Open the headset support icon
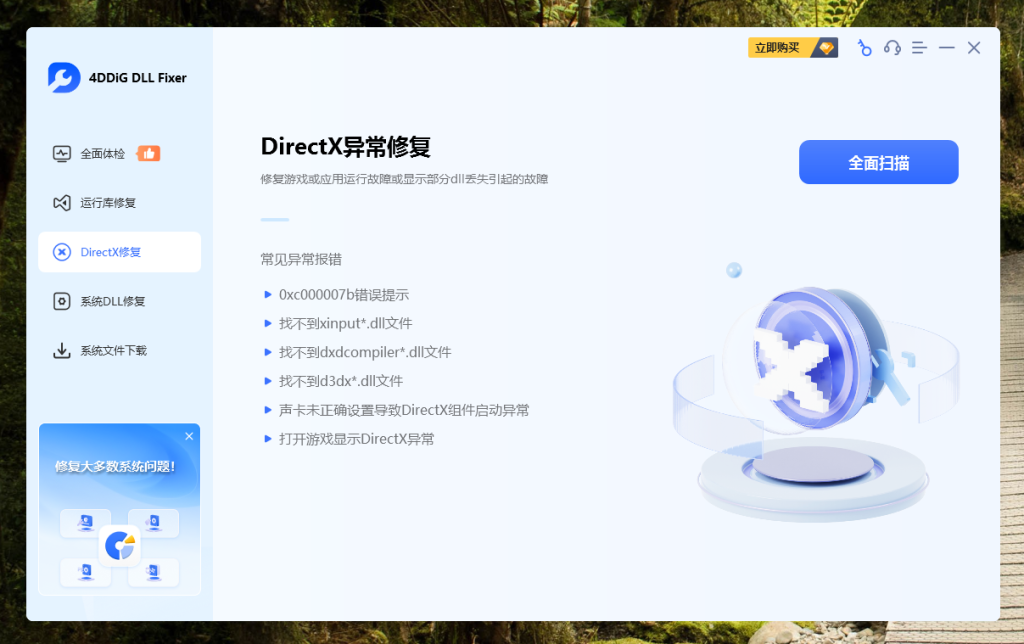The height and width of the screenshot is (644, 1024). [892, 48]
